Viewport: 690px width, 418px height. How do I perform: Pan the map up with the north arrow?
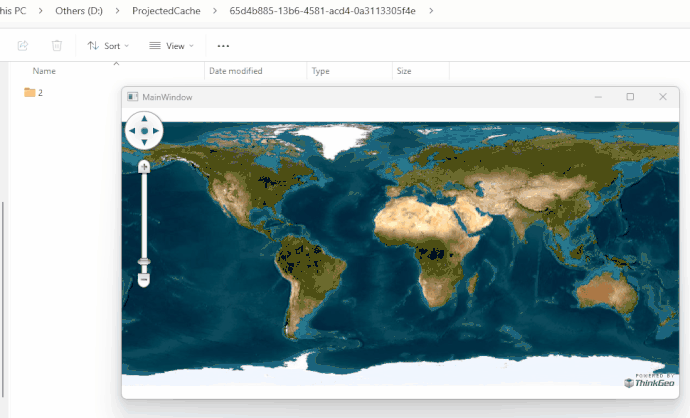144,119
